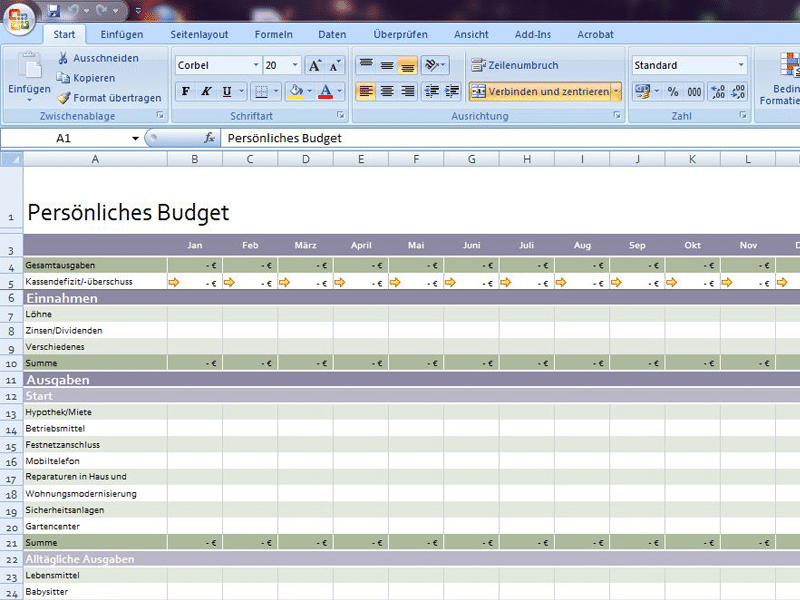Screen dimensions: 800x600
Task: Apply red font color A
Action: 325,91
